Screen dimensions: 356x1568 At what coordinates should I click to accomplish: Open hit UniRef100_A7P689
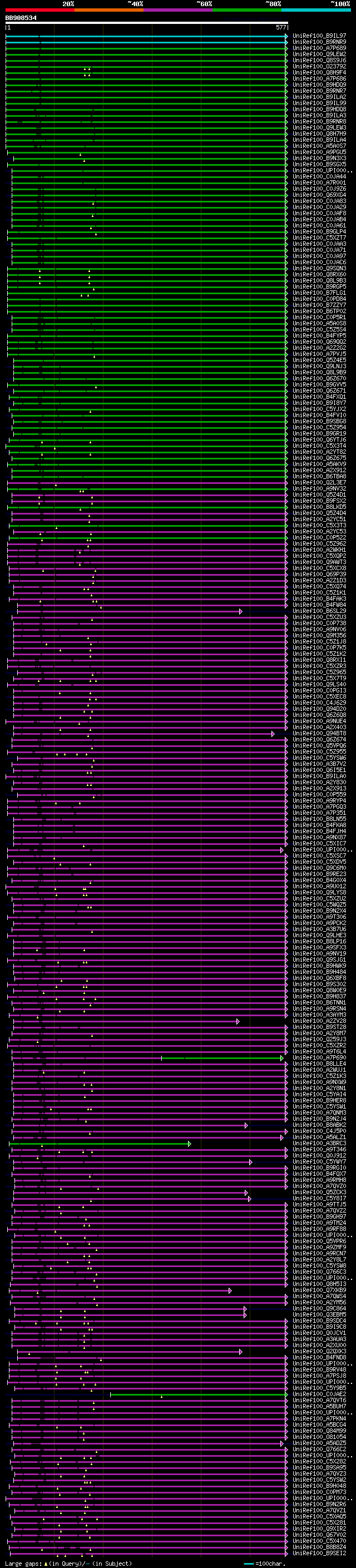point(319,48)
